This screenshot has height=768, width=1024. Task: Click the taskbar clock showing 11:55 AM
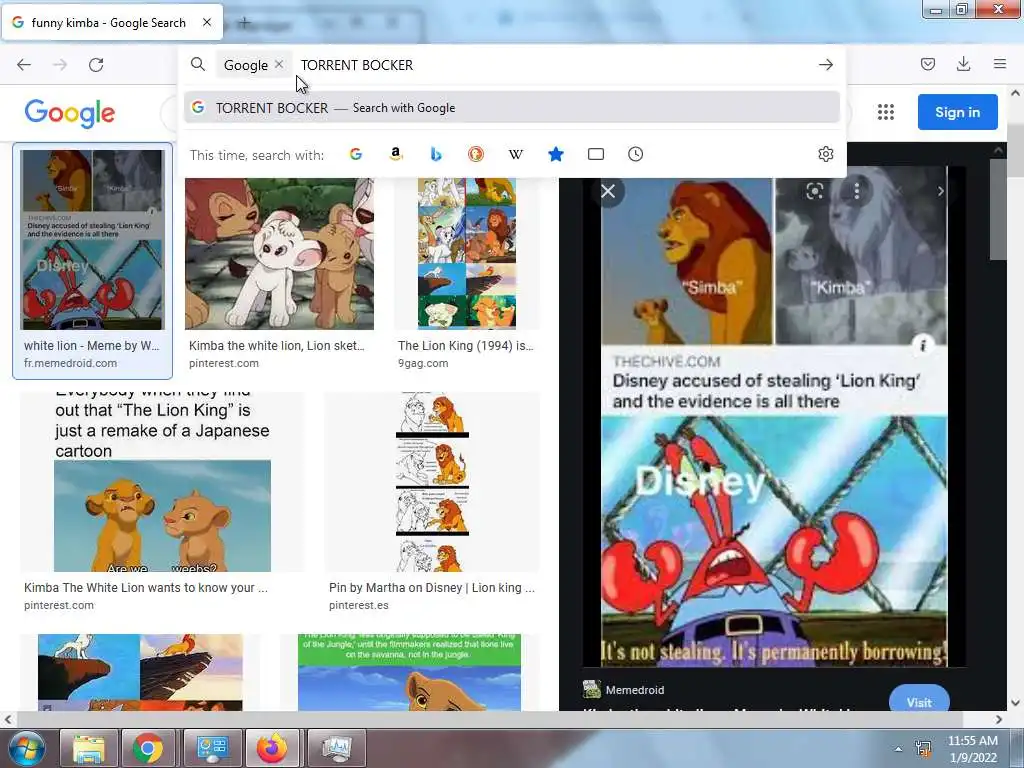click(972, 749)
